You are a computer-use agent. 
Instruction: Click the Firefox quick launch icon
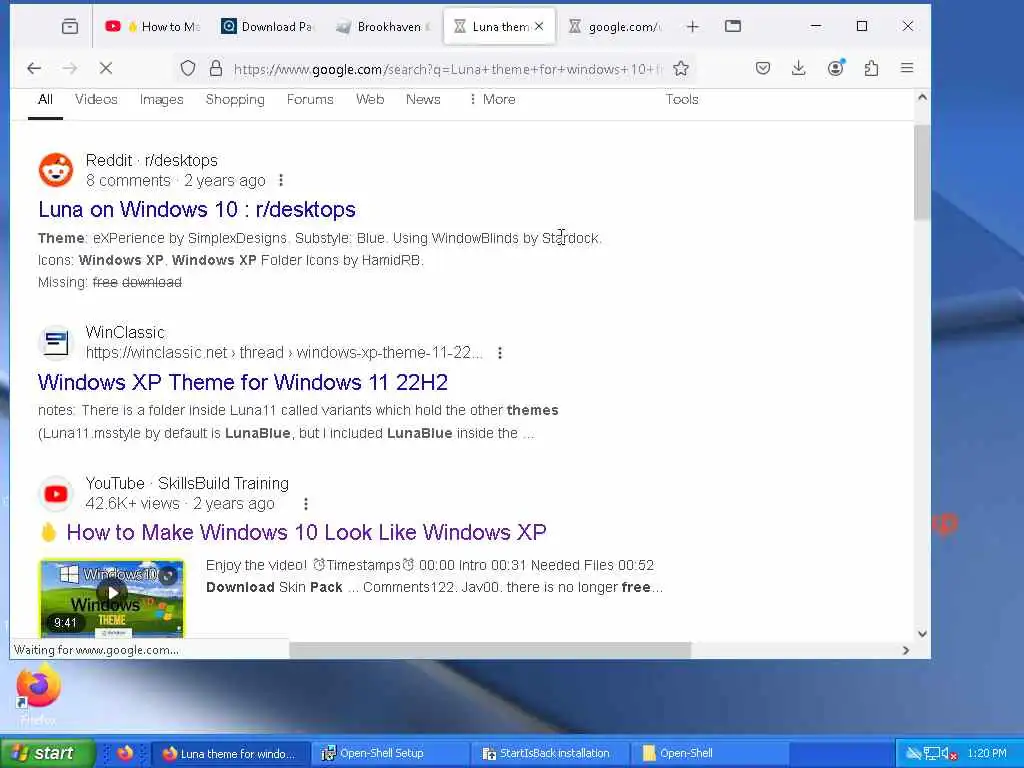pyautogui.click(x=125, y=753)
